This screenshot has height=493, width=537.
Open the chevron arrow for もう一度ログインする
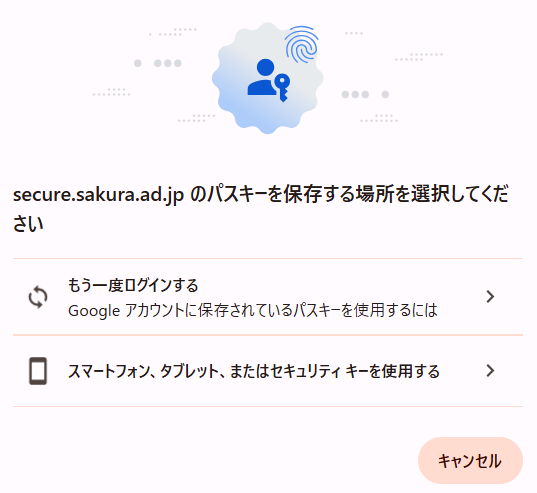[490, 296]
